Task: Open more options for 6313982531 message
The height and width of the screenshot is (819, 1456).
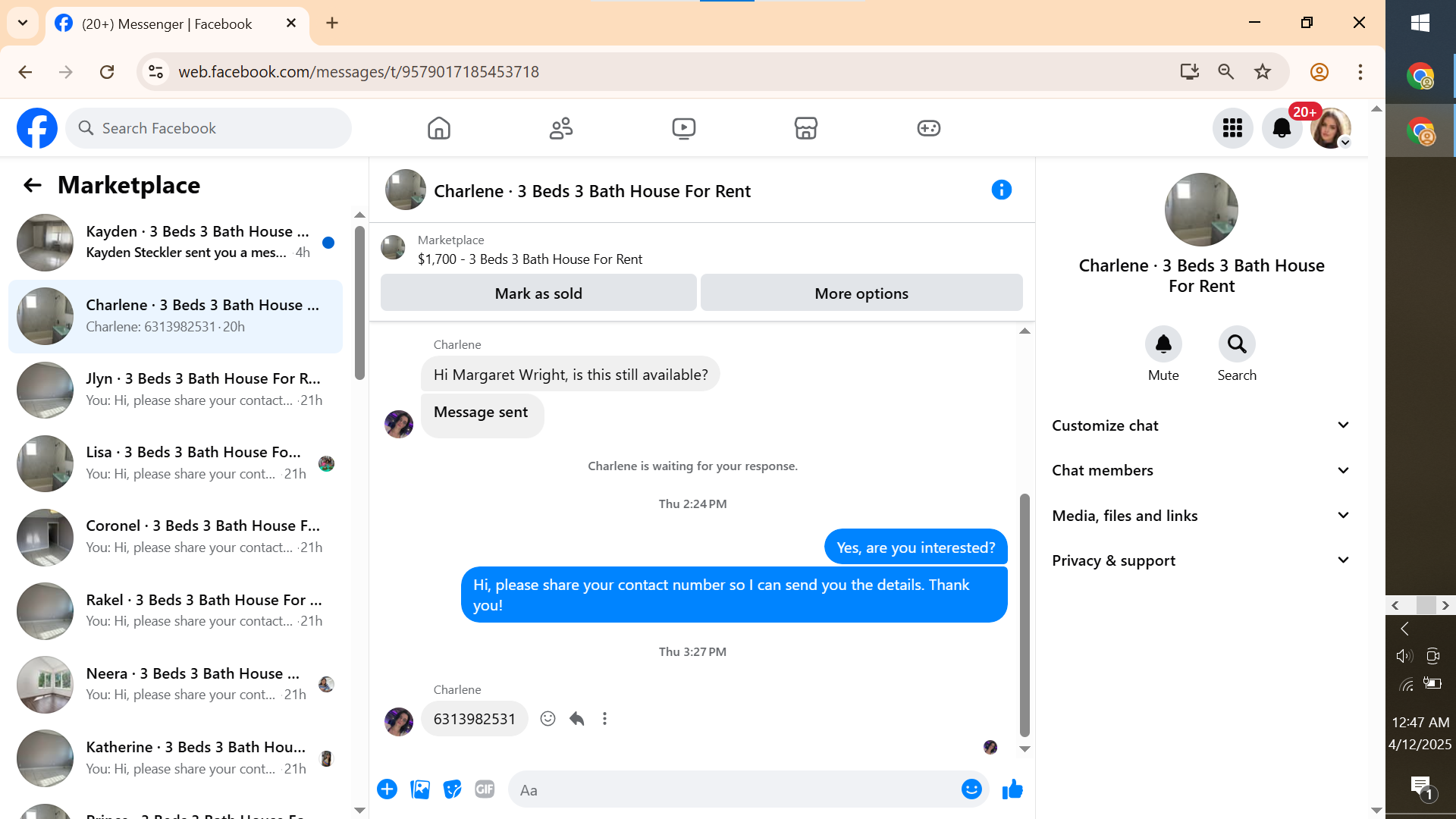Action: [604, 719]
